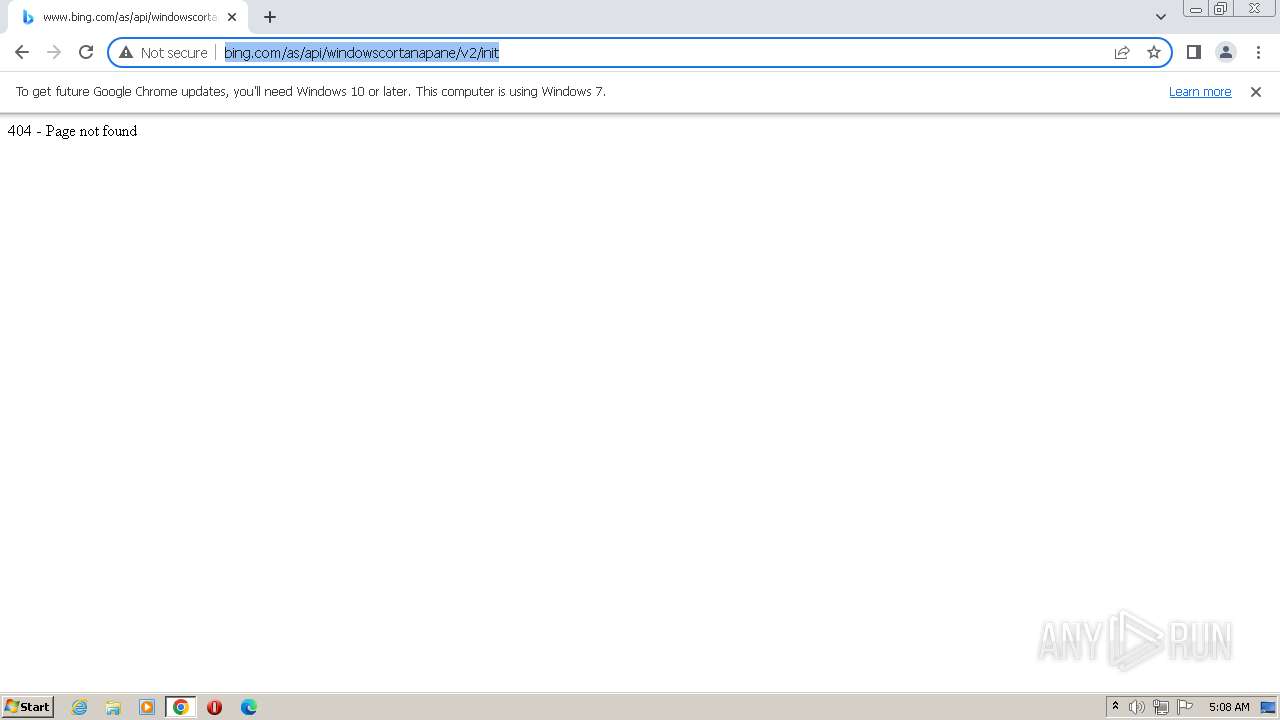Bookmark this page with the star

click(x=1154, y=52)
